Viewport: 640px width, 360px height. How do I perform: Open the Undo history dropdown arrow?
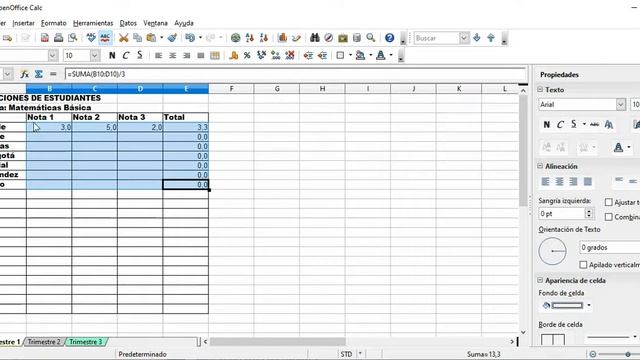point(200,38)
